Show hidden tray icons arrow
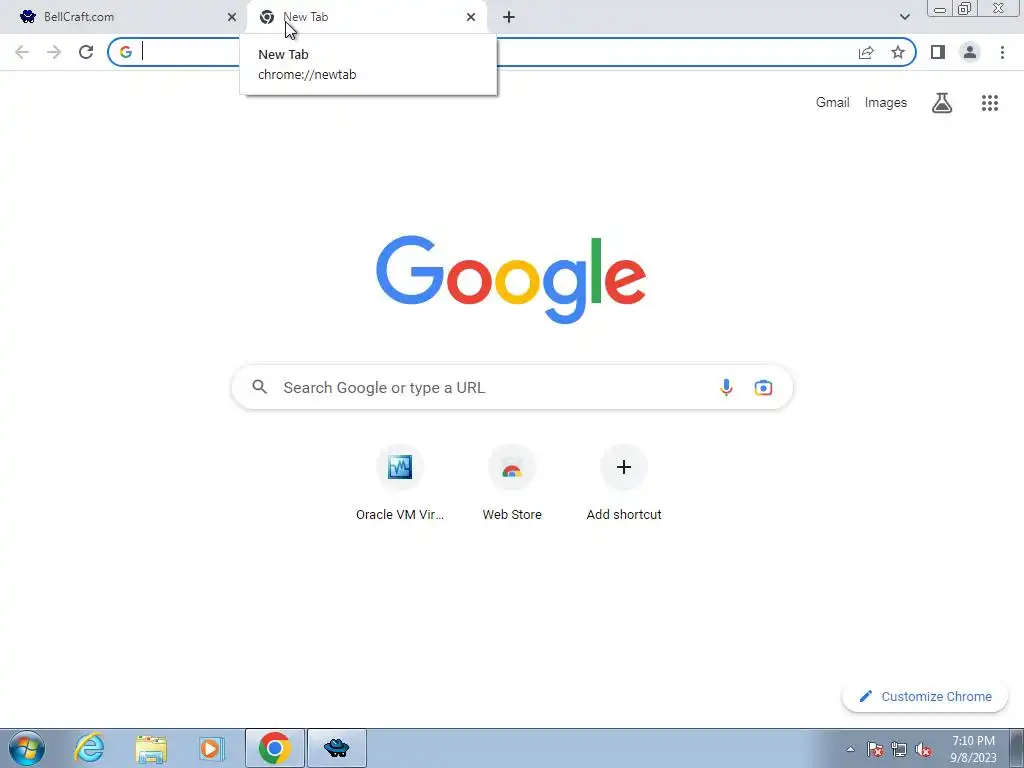This screenshot has width=1024, height=768. click(x=850, y=749)
